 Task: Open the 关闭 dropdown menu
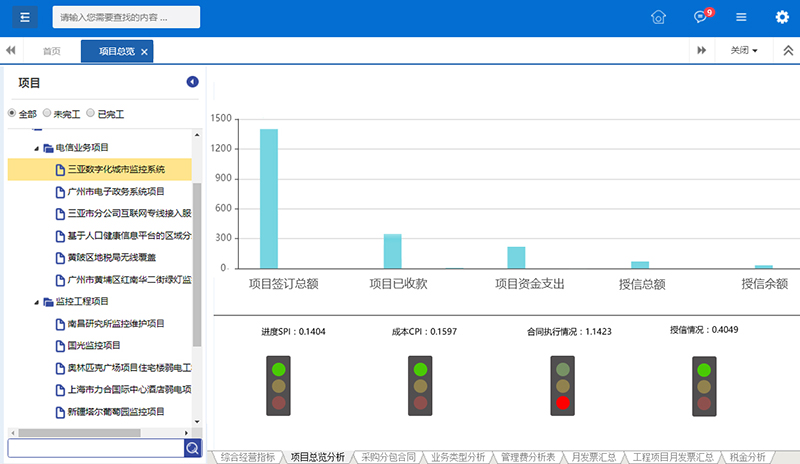pos(743,50)
